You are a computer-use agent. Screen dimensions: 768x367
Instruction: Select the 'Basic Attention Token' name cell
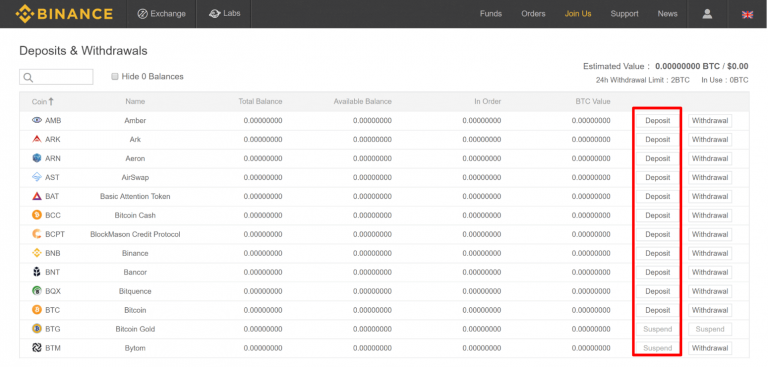(x=135, y=196)
